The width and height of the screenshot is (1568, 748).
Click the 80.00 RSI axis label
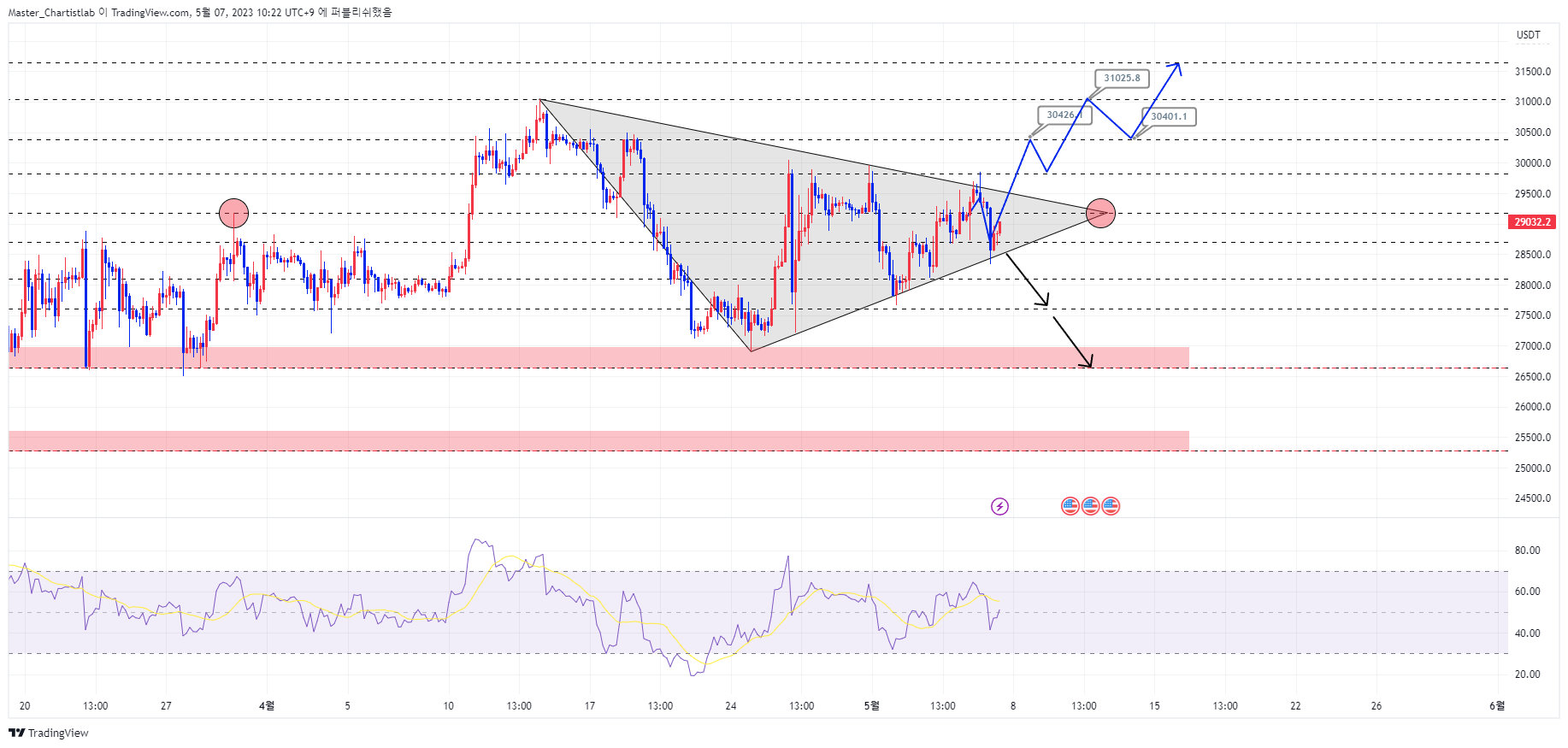pos(1528,551)
